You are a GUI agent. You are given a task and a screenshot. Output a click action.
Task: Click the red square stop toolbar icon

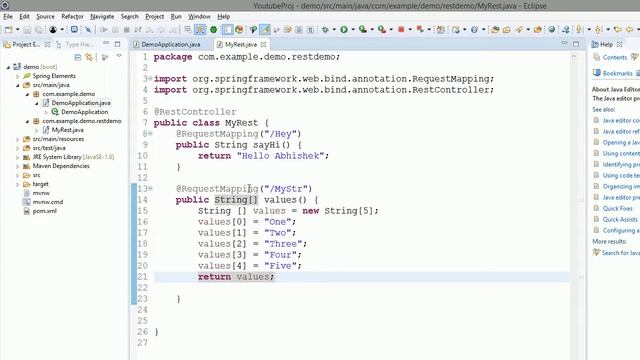coord(401,29)
